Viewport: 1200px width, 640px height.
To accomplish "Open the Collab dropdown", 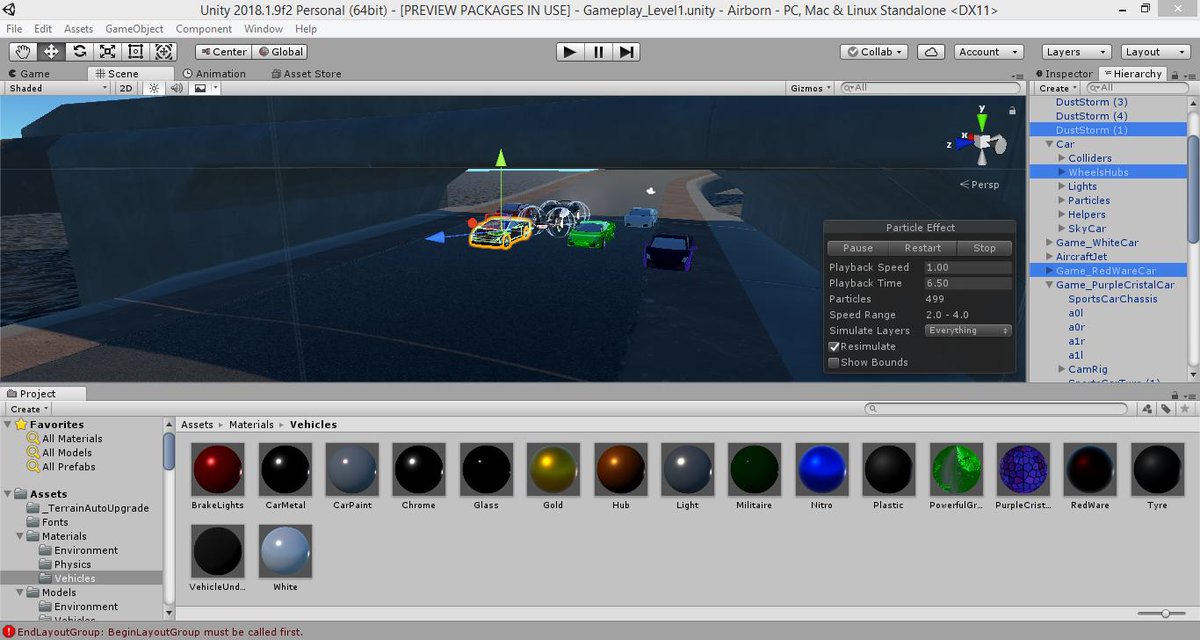I will click(875, 52).
